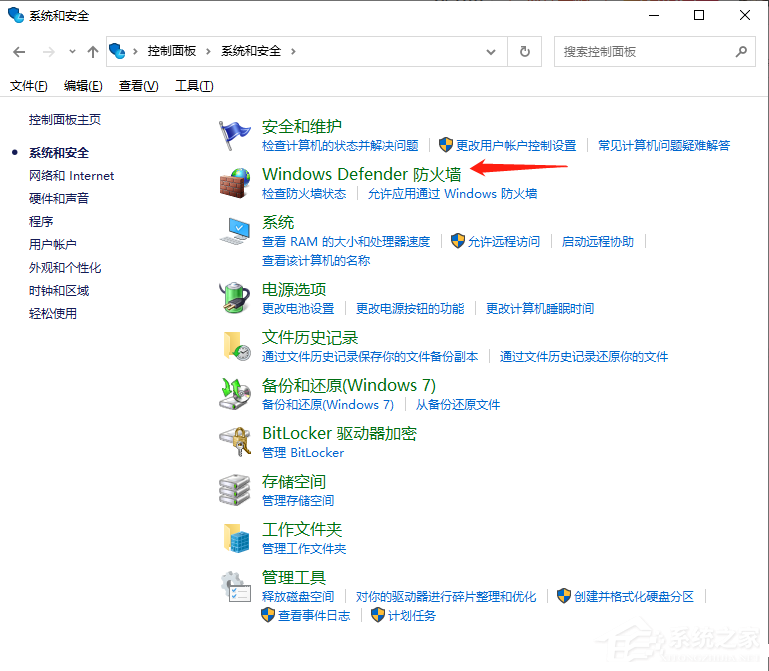The image size is (769, 671).
Task: Click the Administrative Tools gear icon
Action: point(235,586)
